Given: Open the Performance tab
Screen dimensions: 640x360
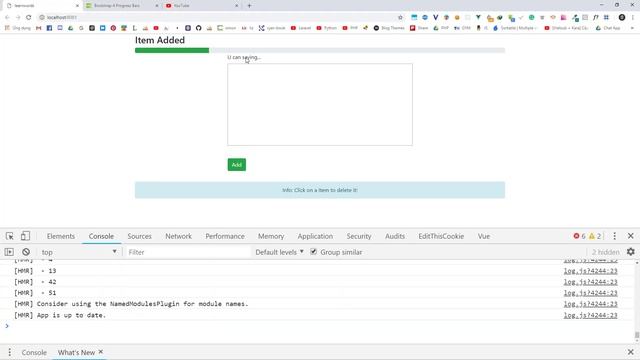Looking at the screenshot, I should coord(225,236).
